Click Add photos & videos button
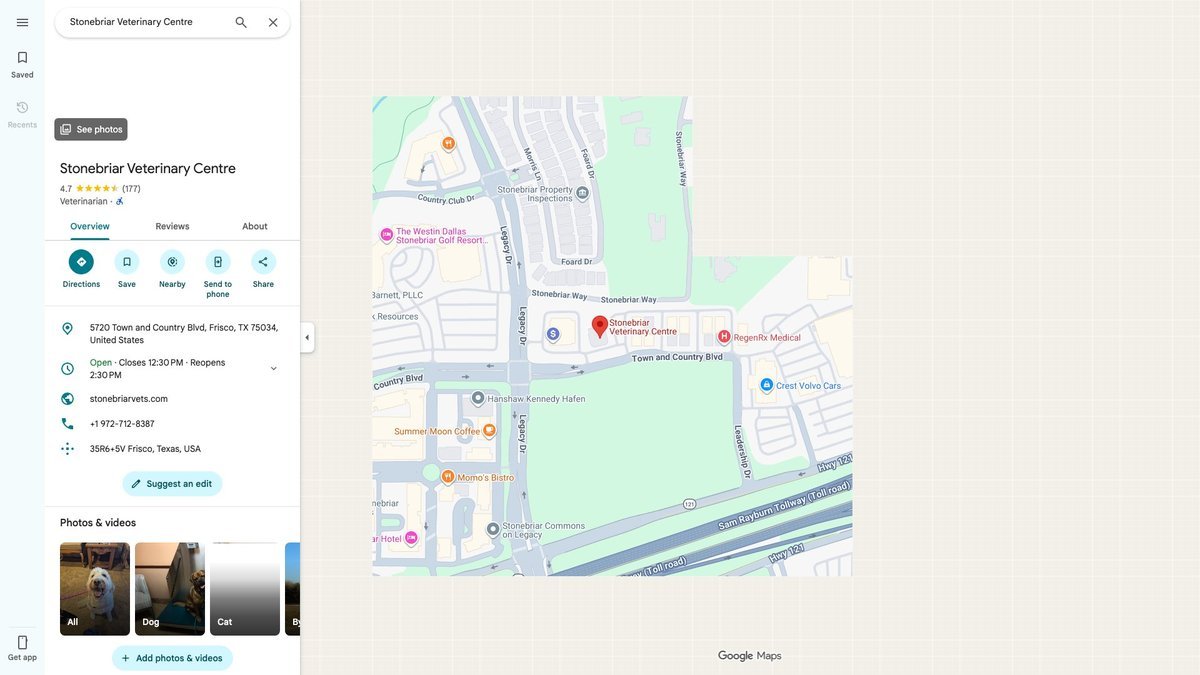Image resolution: width=1200 pixels, height=675 pixels. tap(172, 658)
